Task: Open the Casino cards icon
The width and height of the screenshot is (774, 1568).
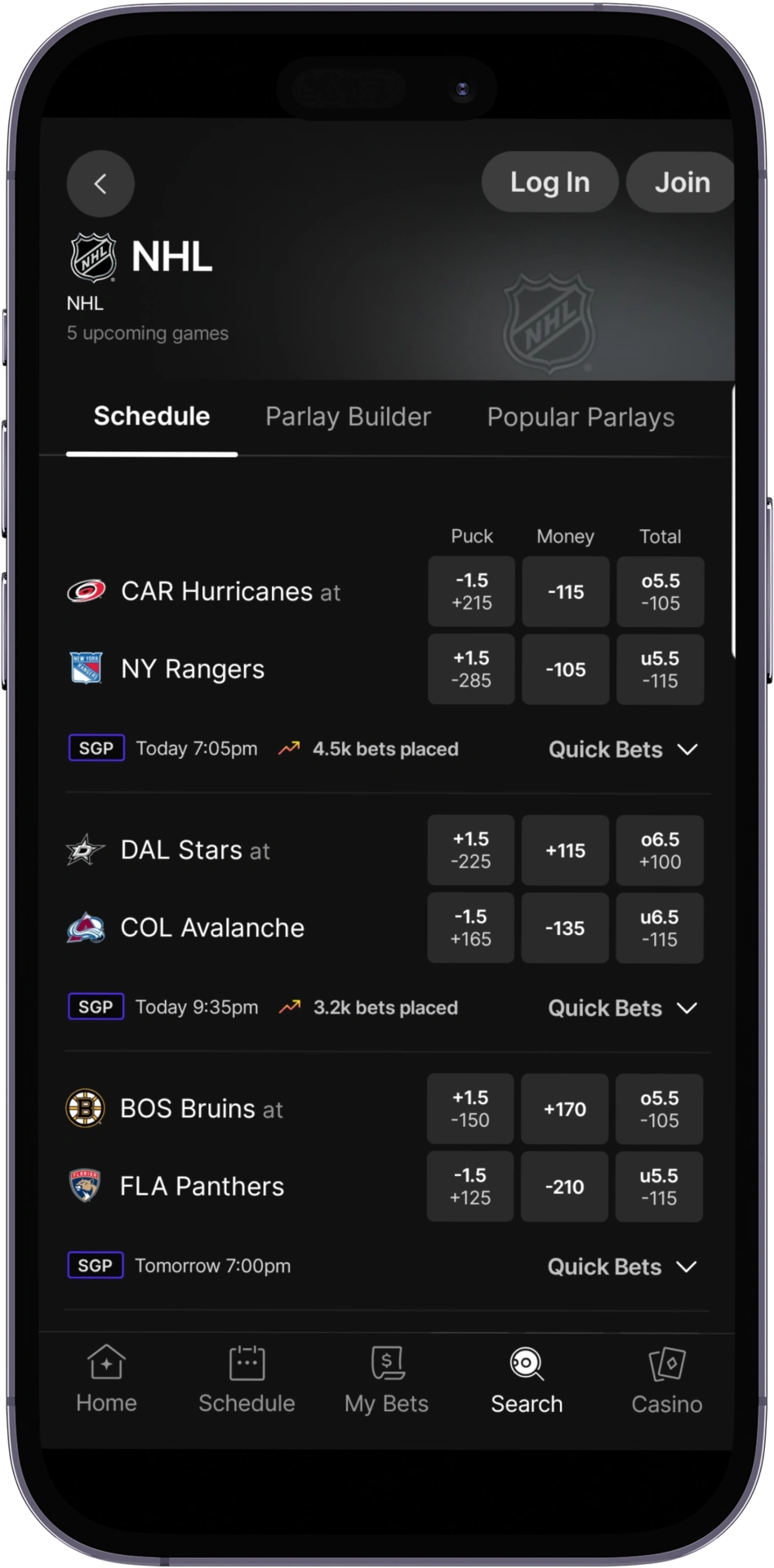Action: [667, 1363]
